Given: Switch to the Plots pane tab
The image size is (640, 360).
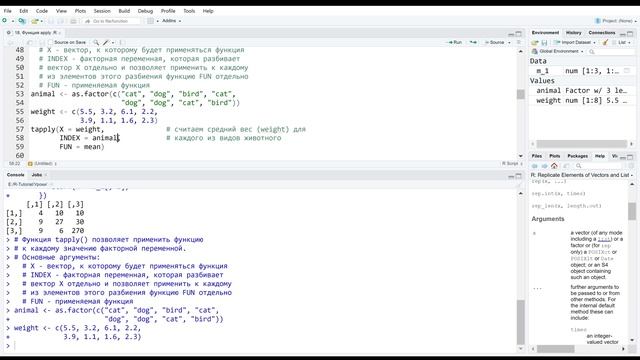Looking at the screenshot, I should pos(554,156).
